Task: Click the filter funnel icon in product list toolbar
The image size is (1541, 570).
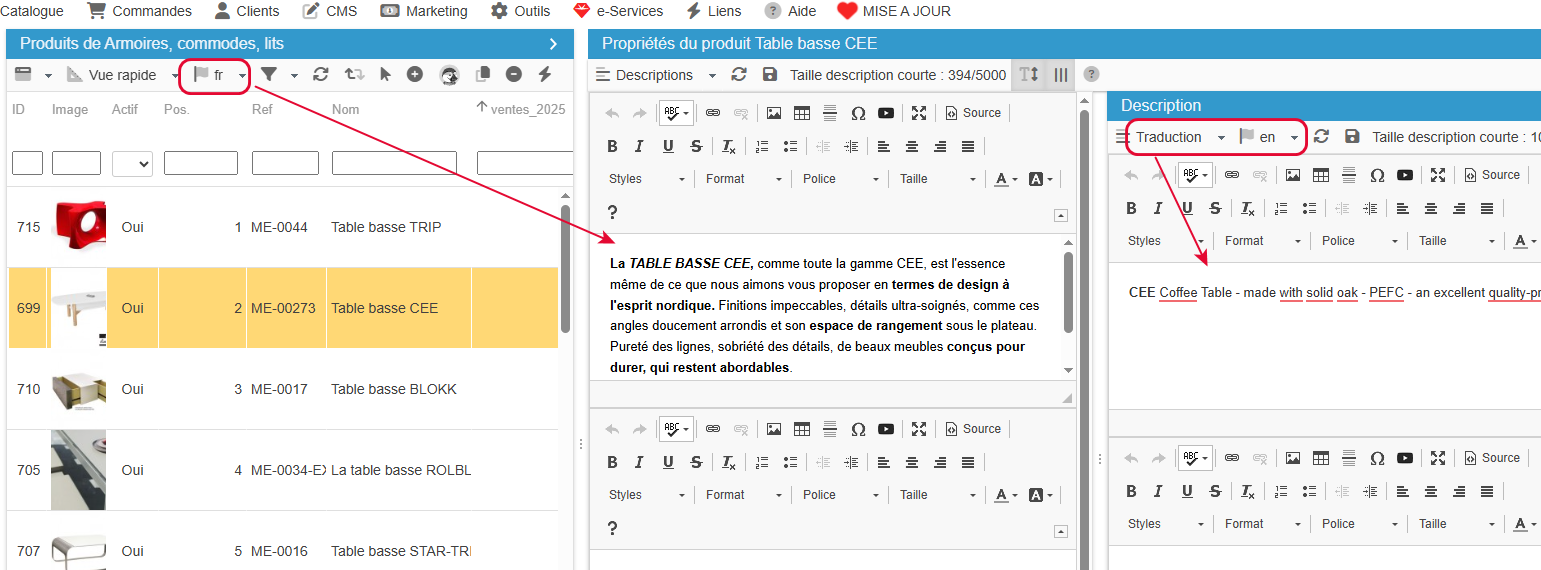Action: [269, 75]
